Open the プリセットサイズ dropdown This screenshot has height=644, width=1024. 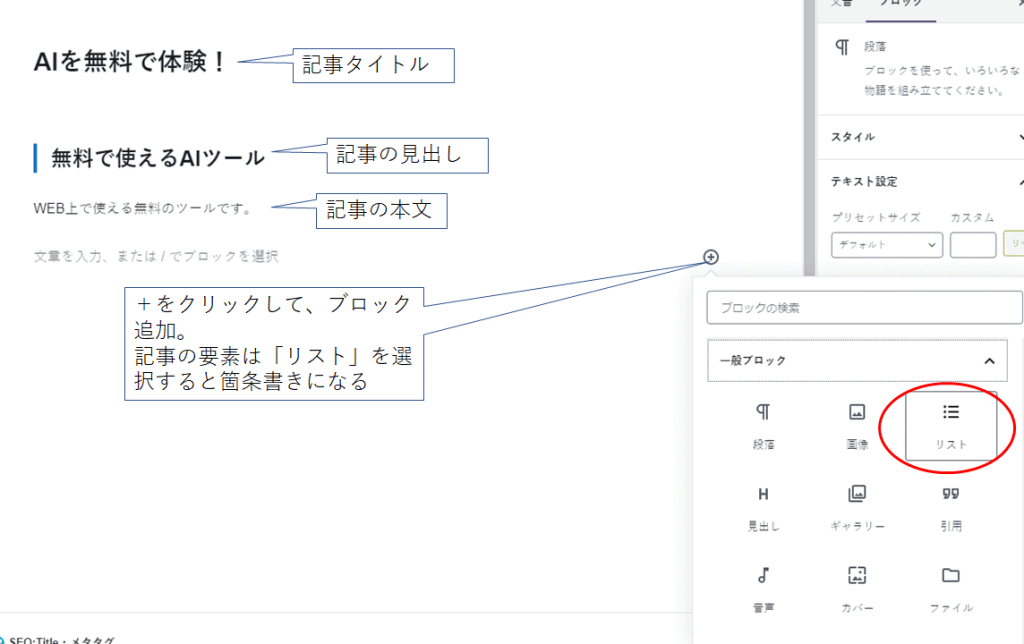[x=886, y=245]
